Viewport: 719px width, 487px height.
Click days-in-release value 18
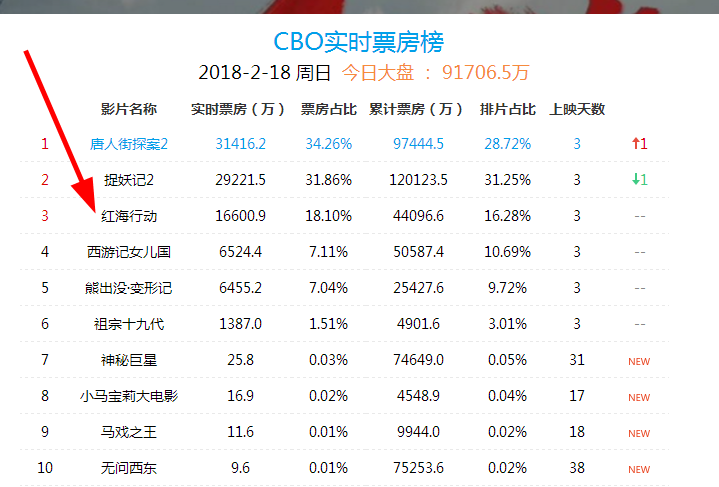click(577, 432)
